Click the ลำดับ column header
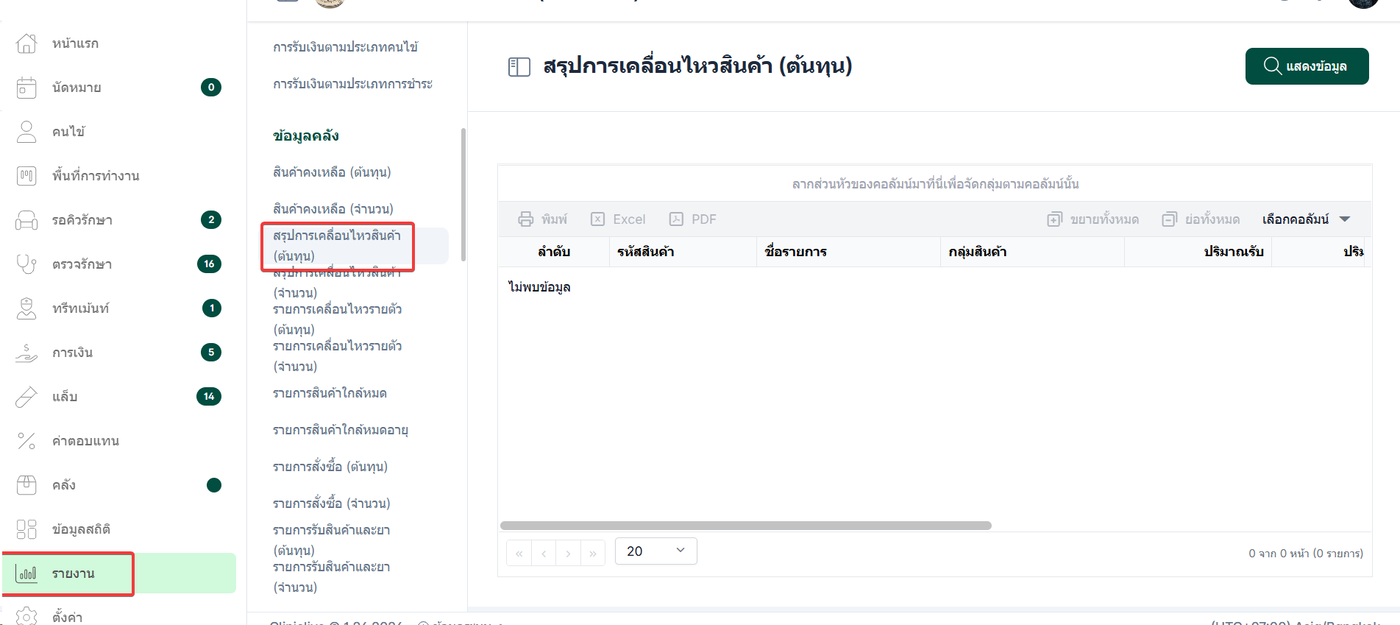 pos(554,252)
